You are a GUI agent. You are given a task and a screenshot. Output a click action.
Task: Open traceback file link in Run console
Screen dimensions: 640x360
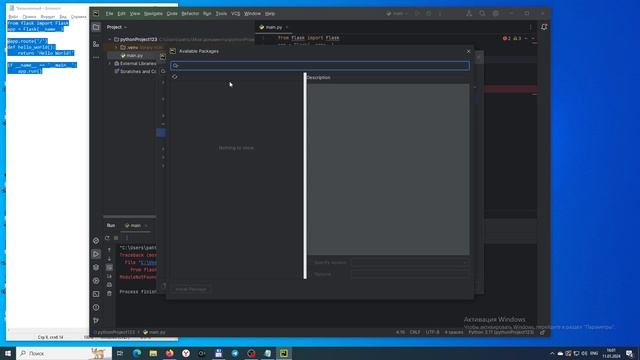click(x=148, y=262)
